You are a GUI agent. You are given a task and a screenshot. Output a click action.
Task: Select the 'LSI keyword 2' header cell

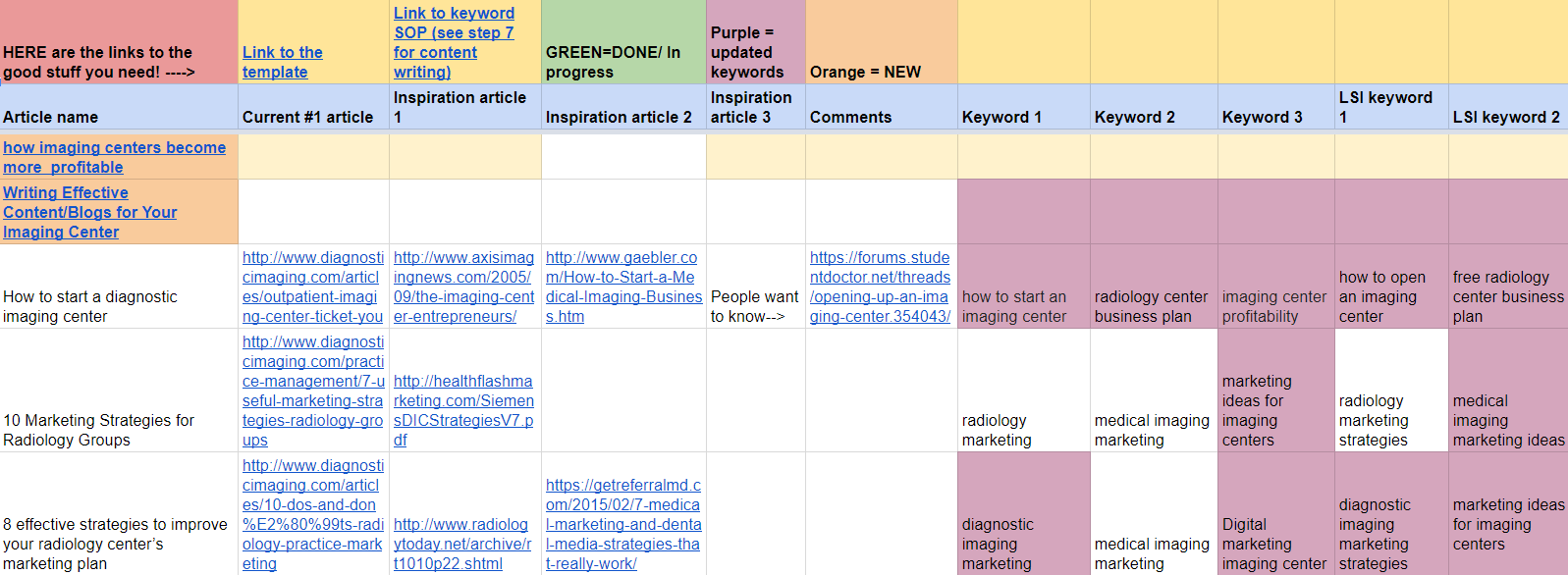pos(1508,107)
